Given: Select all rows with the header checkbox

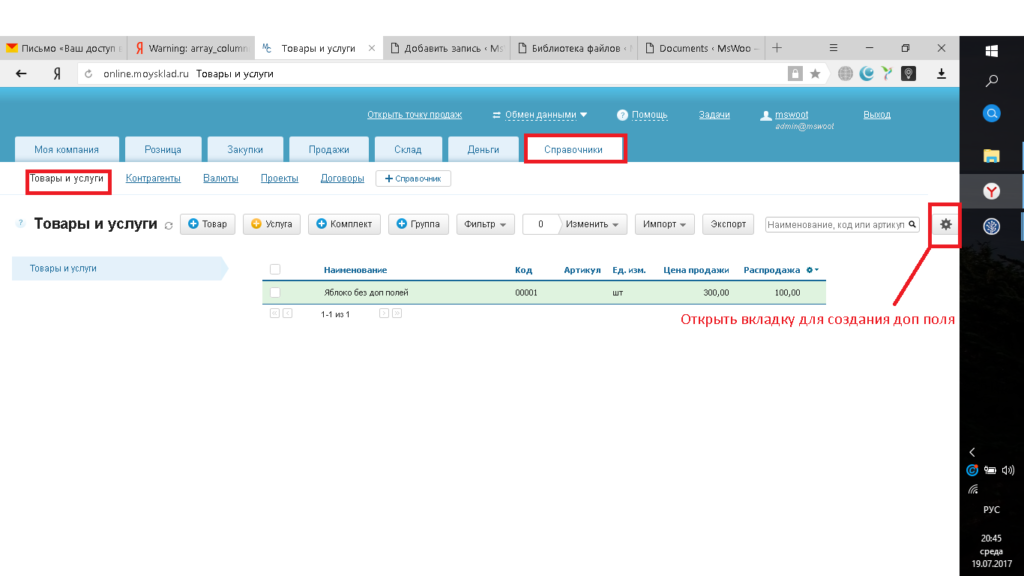Looking at the screenshot, I should tap(275, 269).
